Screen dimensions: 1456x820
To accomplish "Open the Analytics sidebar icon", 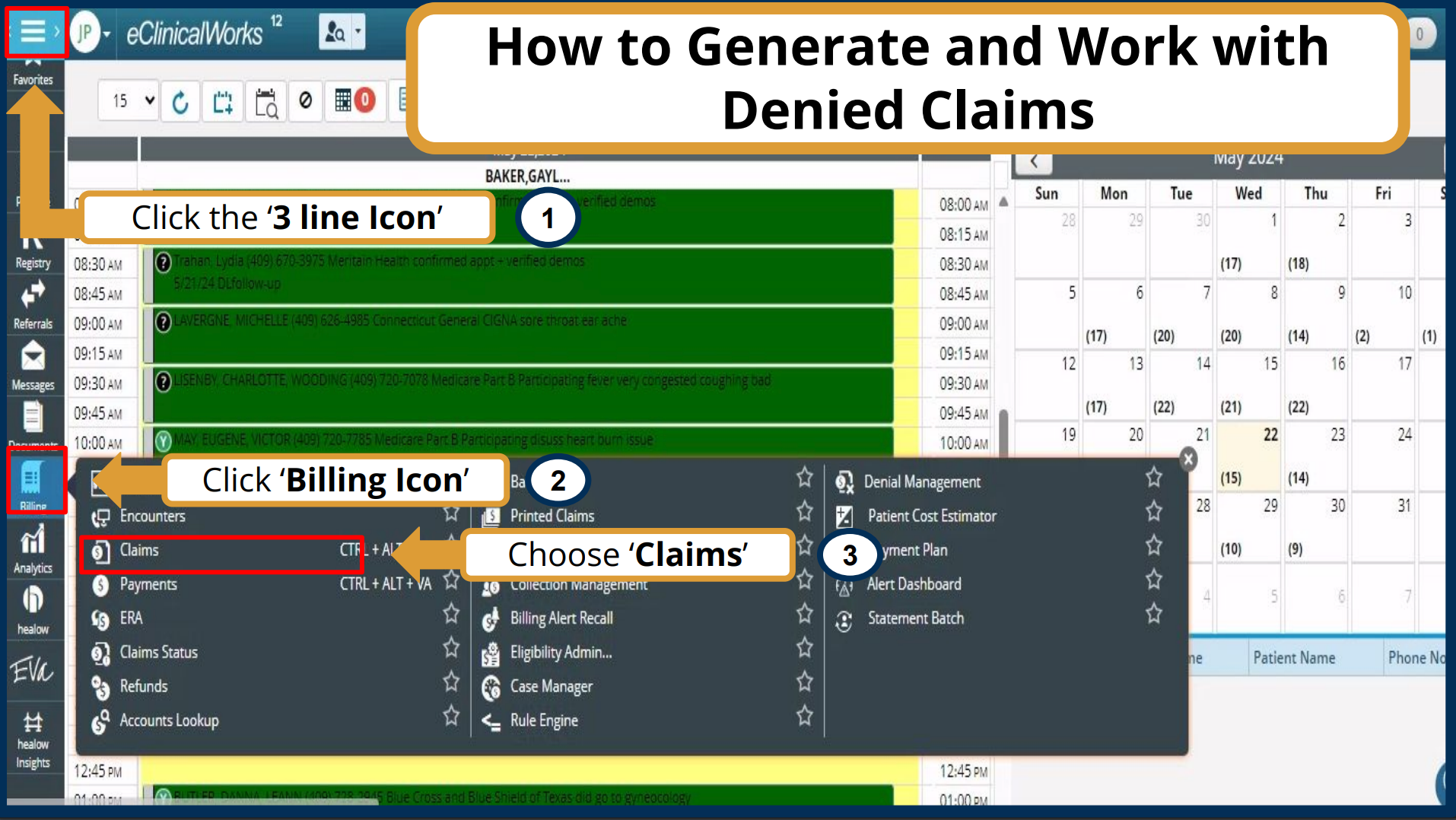I will [x=33, y=549].
